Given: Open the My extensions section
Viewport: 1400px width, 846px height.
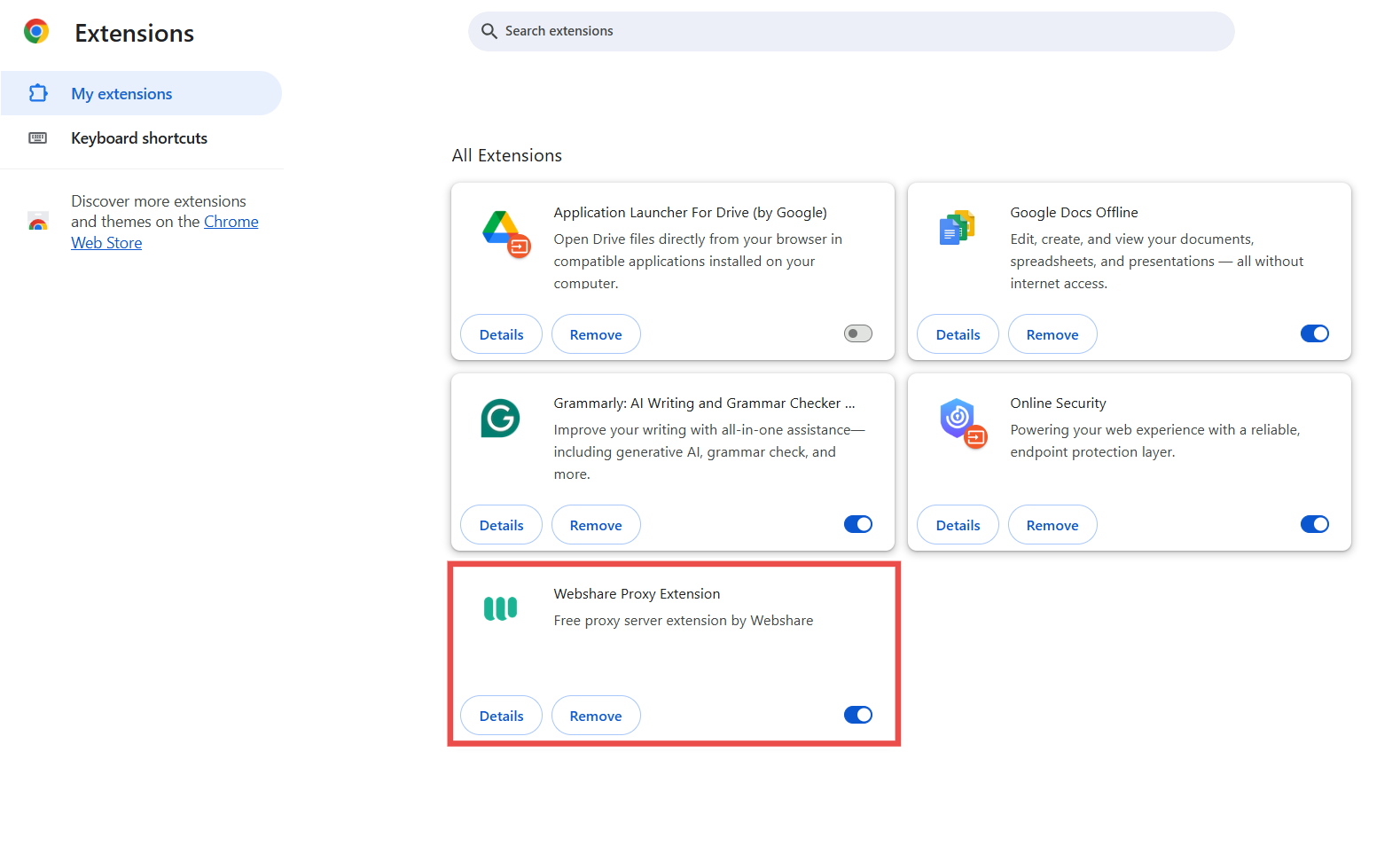Looking at the screenshot, I should [141, 93].
